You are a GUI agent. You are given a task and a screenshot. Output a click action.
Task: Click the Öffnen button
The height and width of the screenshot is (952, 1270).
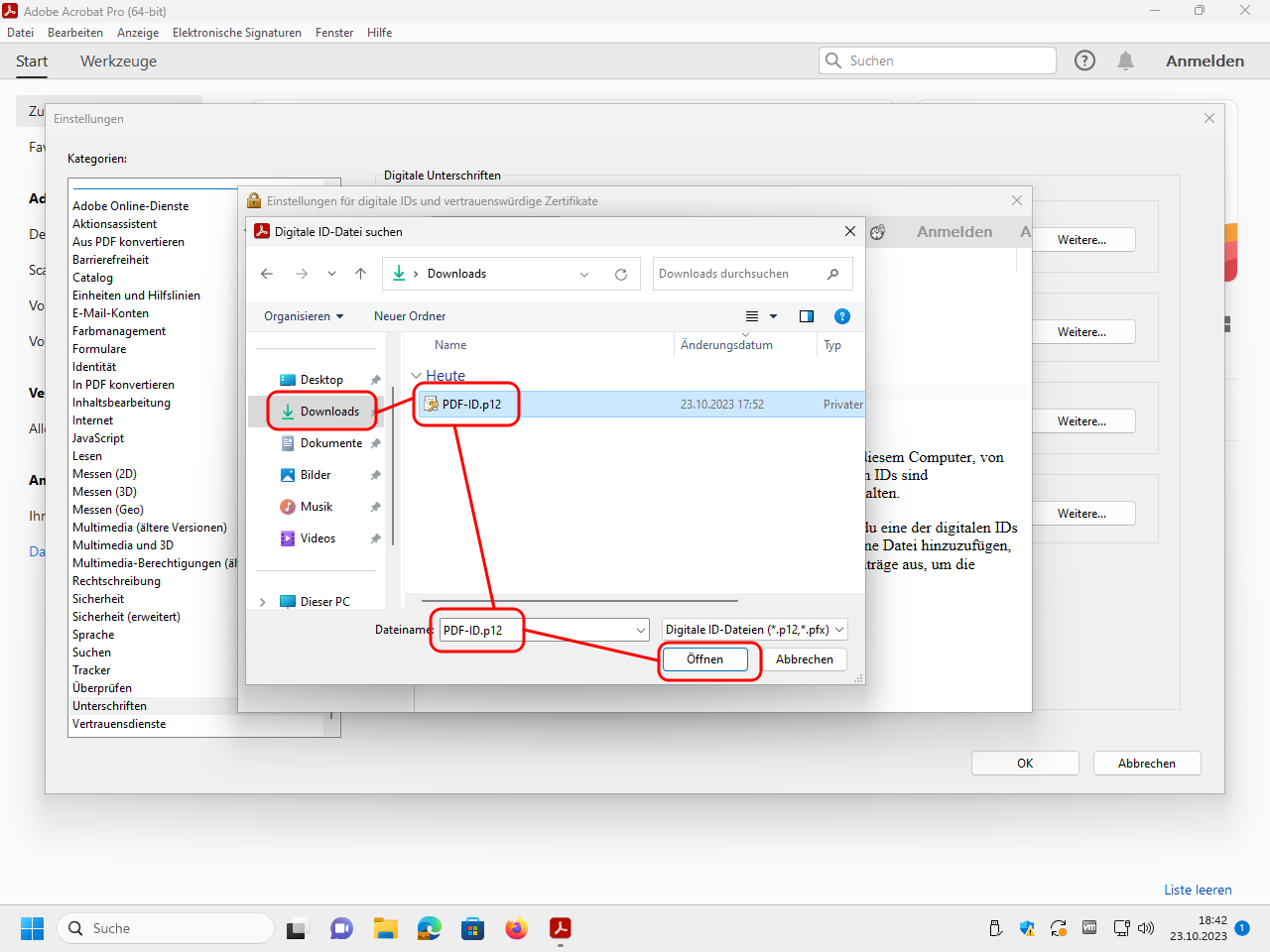[704, 659]
